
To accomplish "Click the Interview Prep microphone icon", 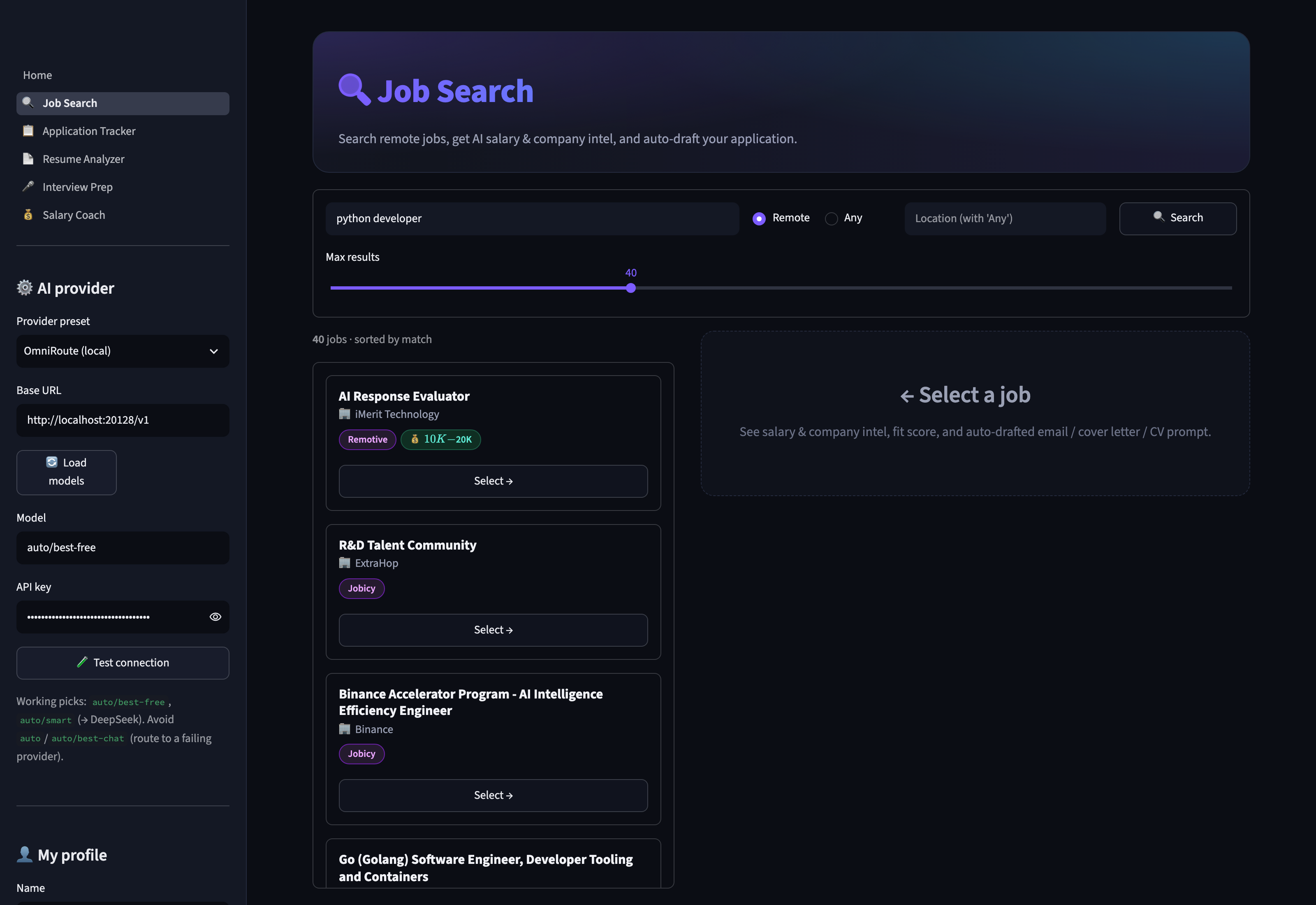I will [x=28, y=187].
